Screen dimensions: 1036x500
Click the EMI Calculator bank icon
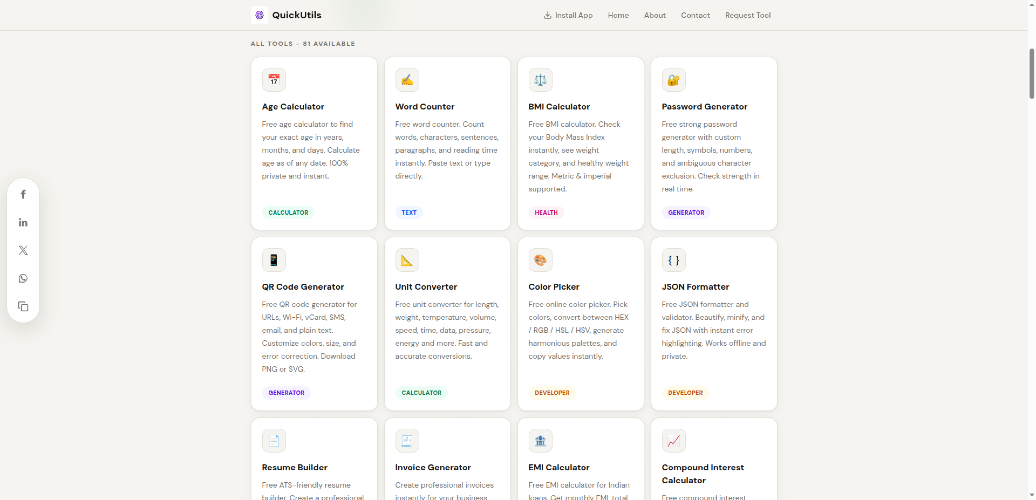coord(540,441)
